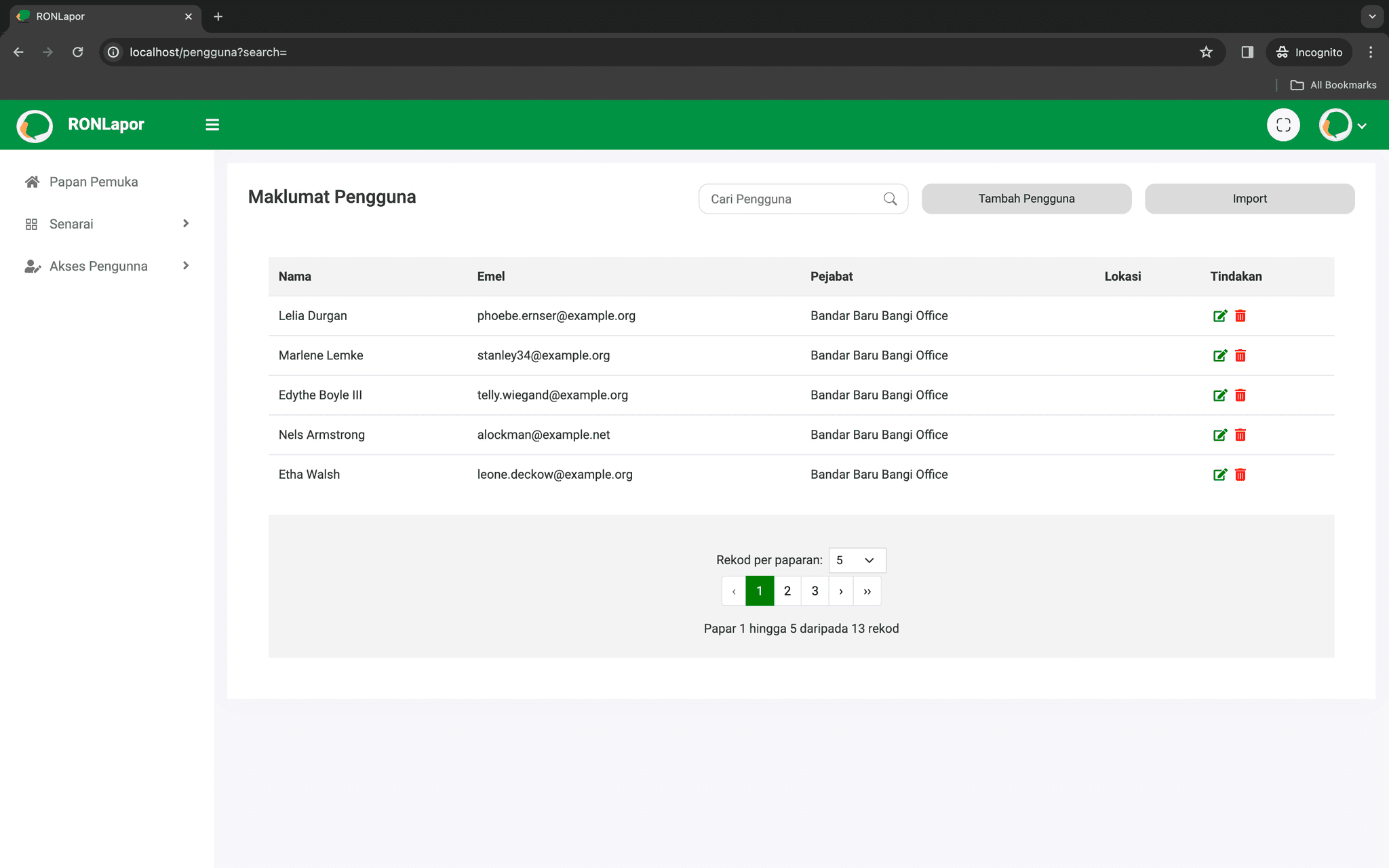Click the Incognito indicator button
1389x868 pixels.
[1309, 52]
